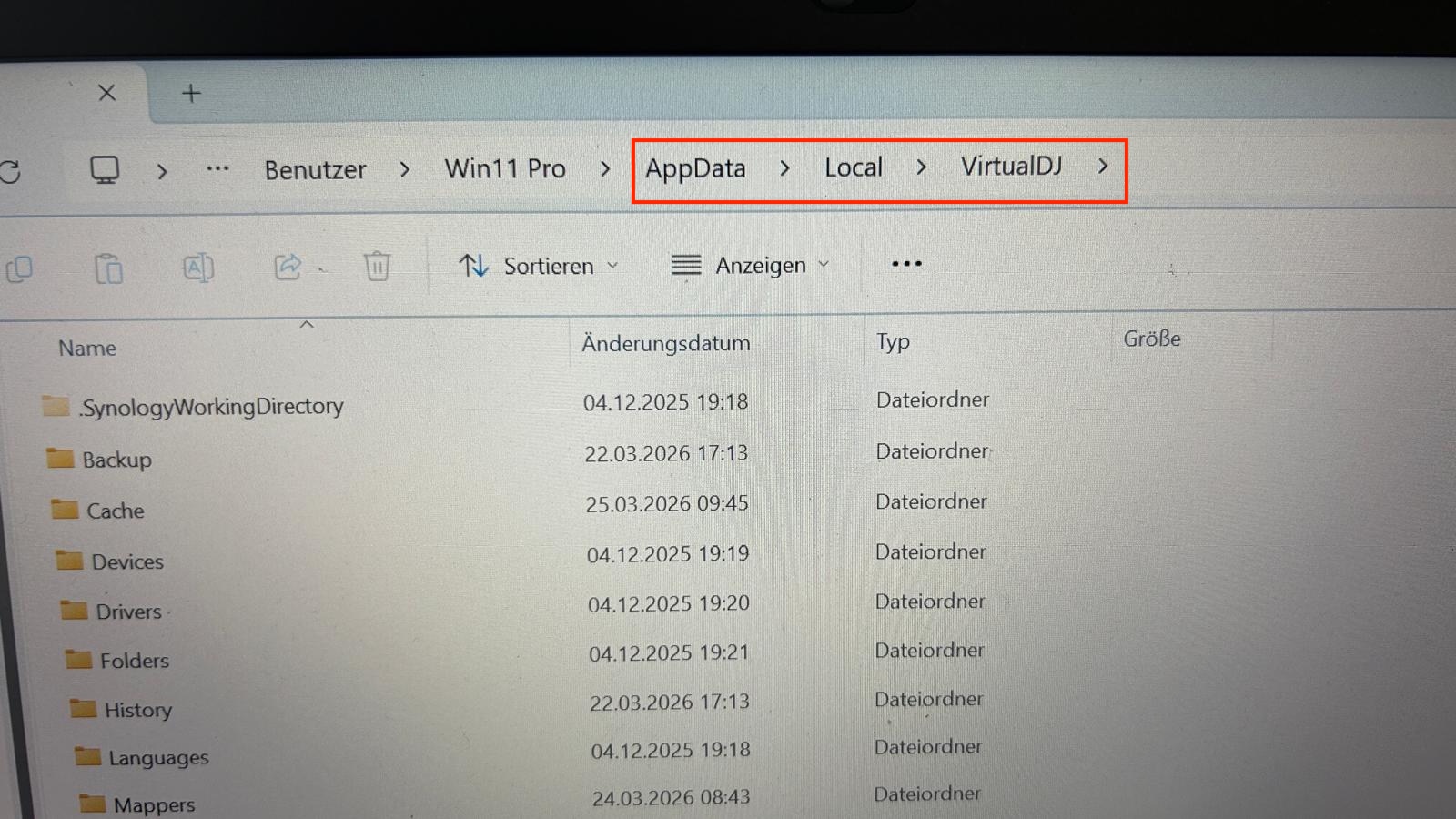Close the current Explorer tab
Image resolution: width=1456 pixels, height=819 pixels.
tap(106, 93)
